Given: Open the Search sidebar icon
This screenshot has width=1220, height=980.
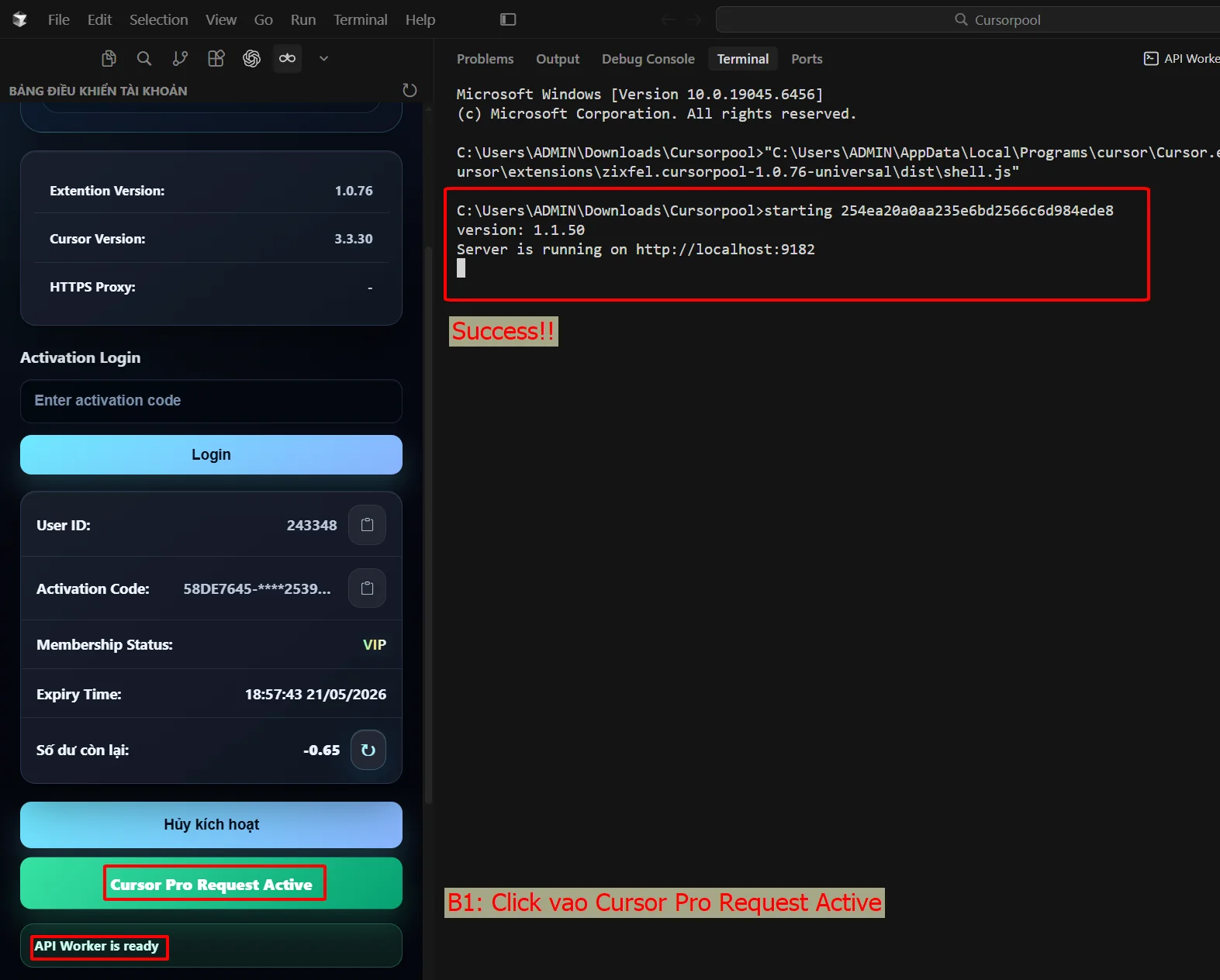Looking at the screenshot, I should coord(144,58).
